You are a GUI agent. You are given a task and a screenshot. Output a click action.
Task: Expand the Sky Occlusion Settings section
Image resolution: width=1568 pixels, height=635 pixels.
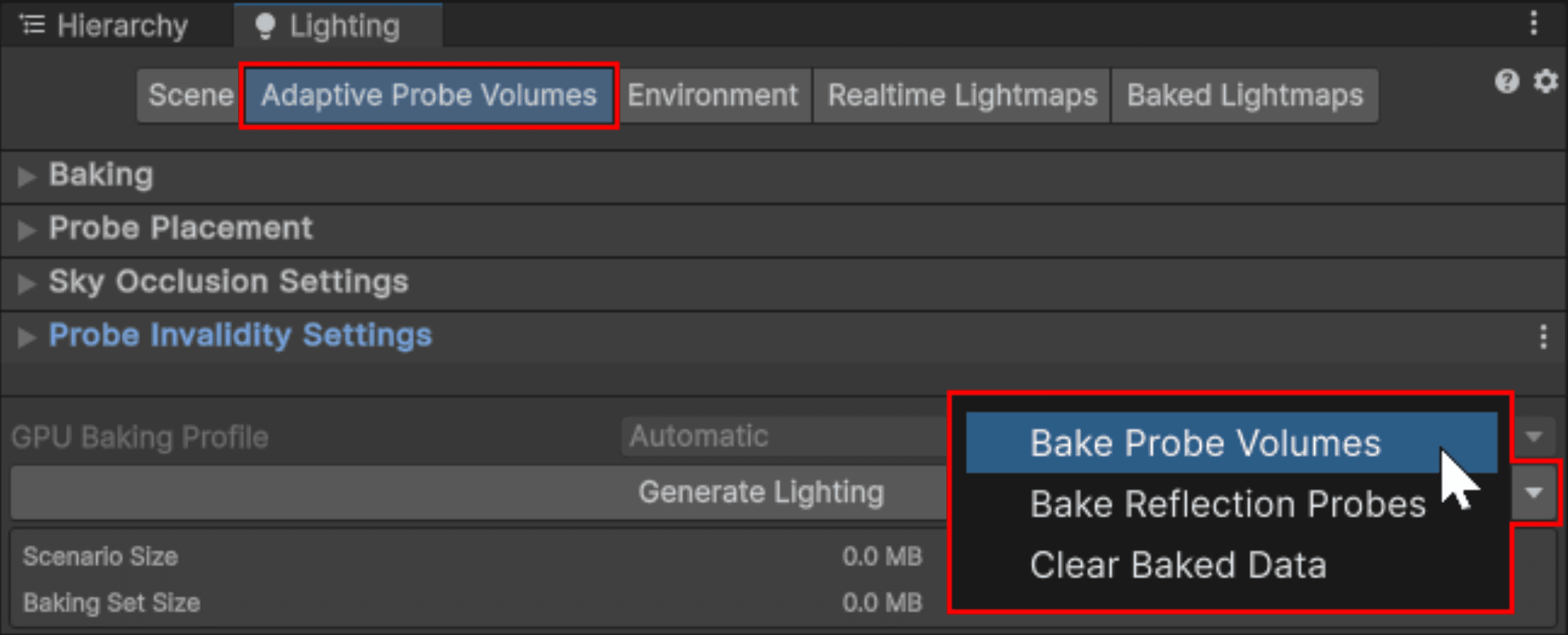(29, 283)
